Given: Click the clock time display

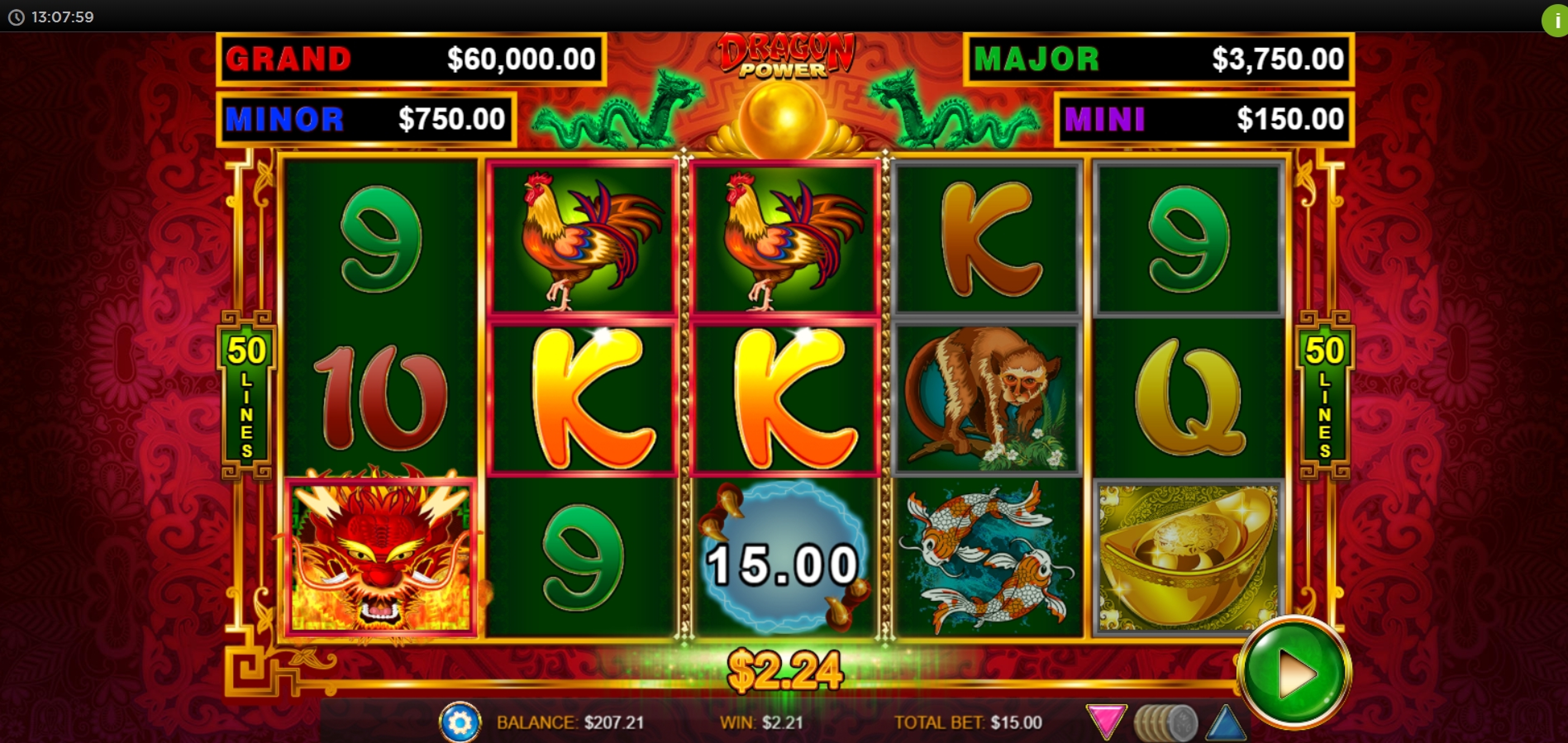Looking at the screenshot, I should 51,17.
